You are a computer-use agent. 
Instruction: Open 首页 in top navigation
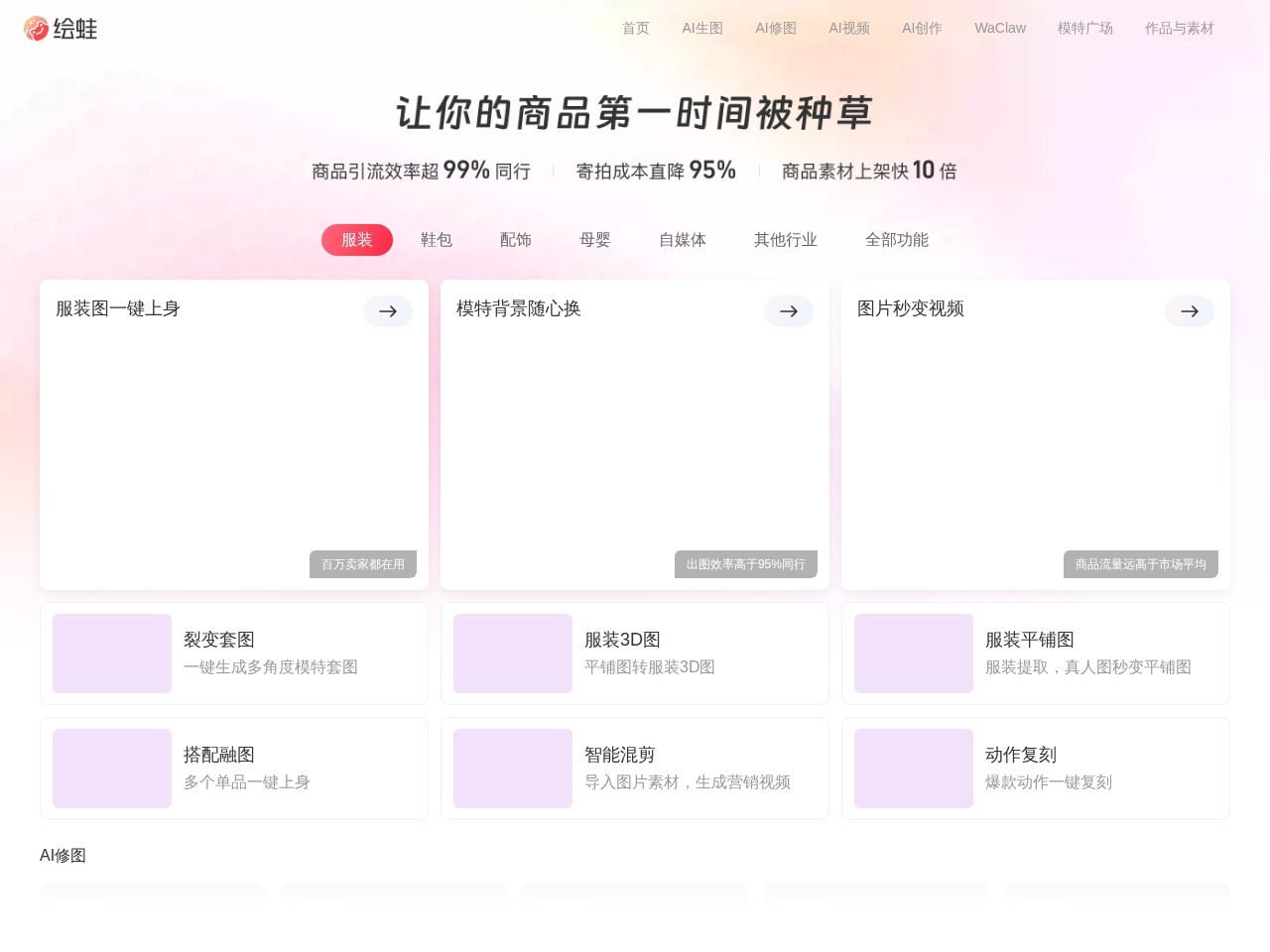click(636, 28)
